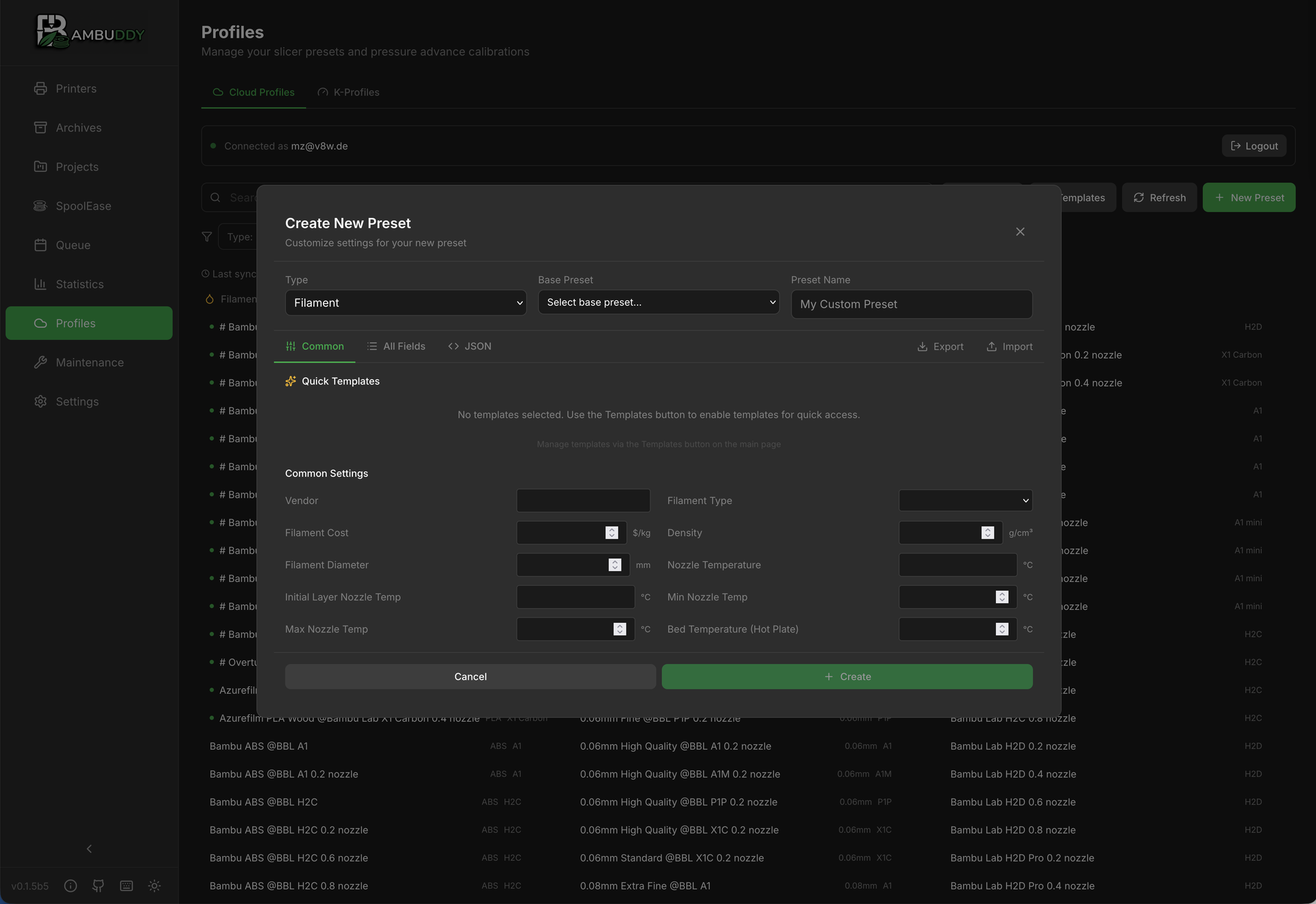Open the Filament Type dropdown
Viewport: 1316px width, 904px height.
pos(964,500)
